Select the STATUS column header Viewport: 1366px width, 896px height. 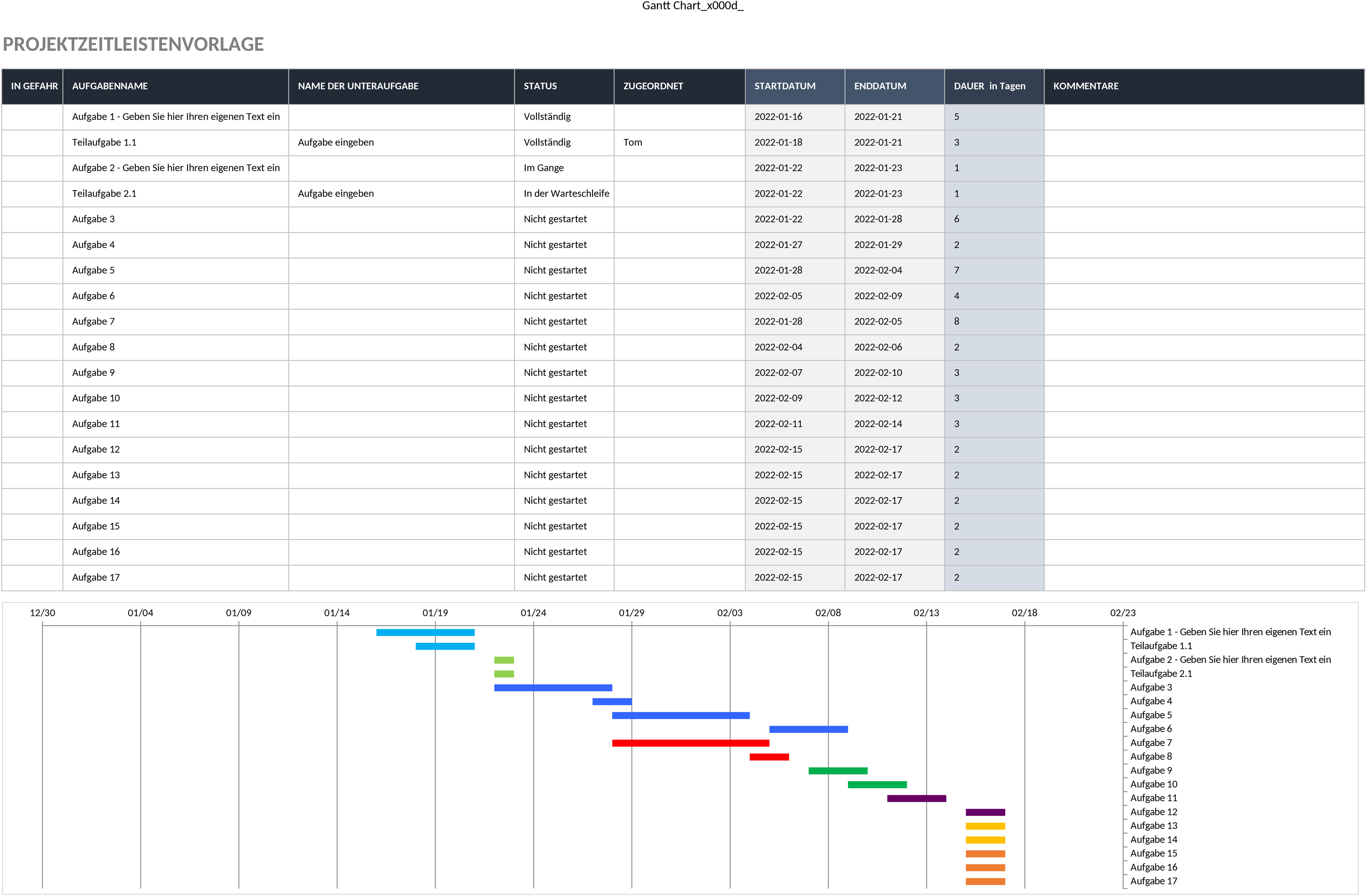pyautogui.click(x=564, y=86)
